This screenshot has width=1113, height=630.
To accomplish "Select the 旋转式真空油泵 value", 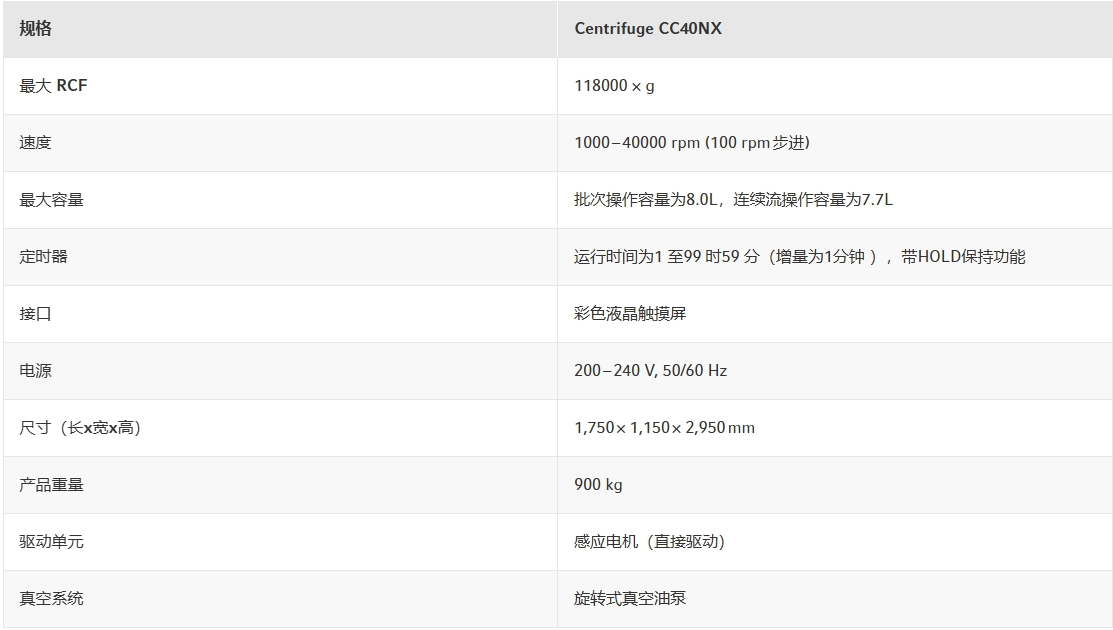I will pos(630,599).
